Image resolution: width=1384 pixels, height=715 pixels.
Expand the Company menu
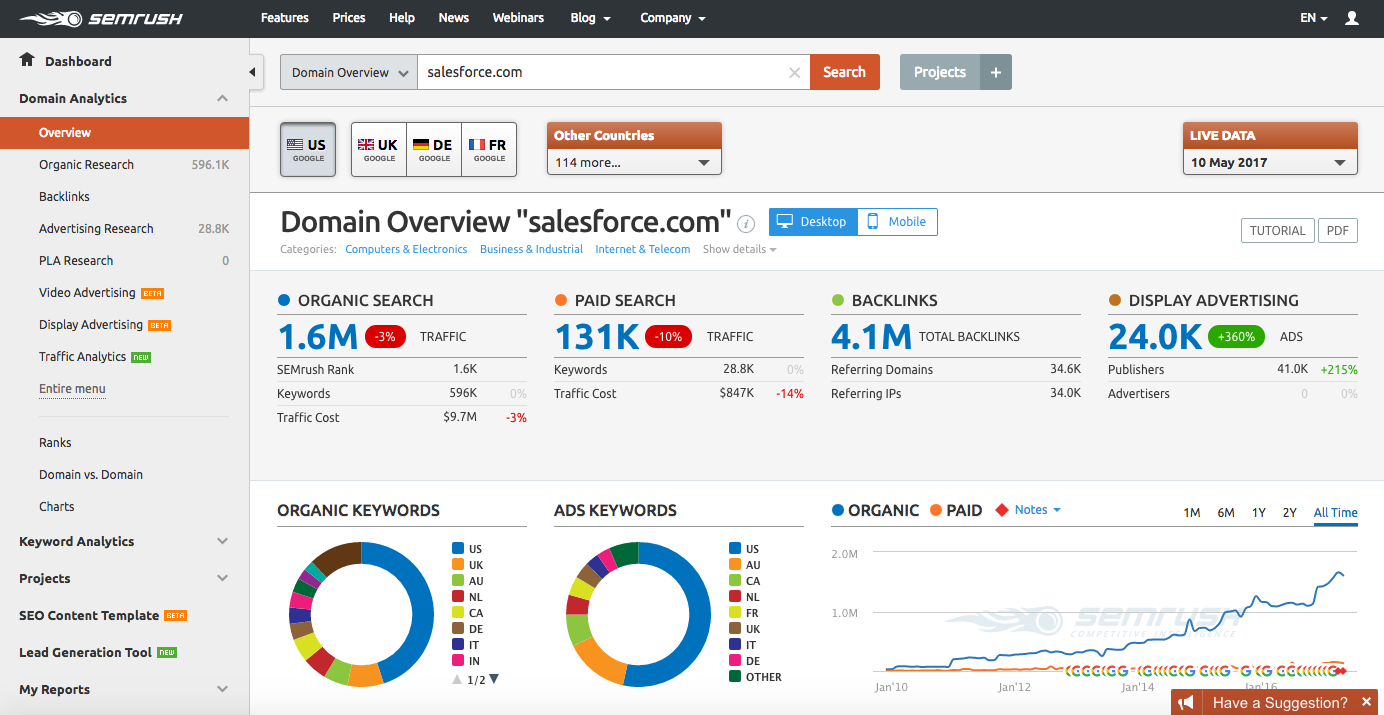click(673, 18)
